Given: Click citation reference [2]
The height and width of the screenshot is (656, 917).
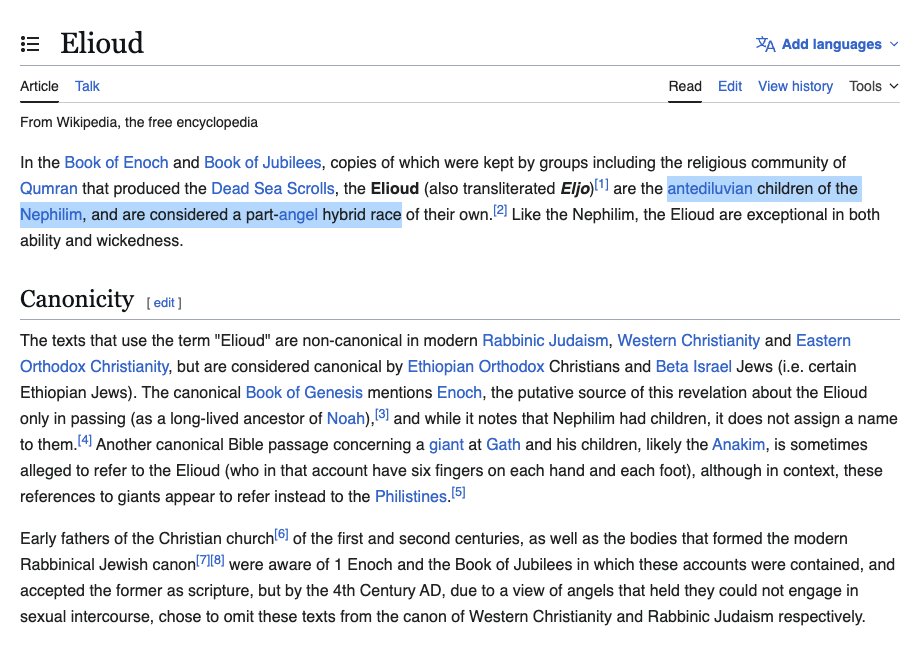Looking at the screenshot, I should pos(499,210).
